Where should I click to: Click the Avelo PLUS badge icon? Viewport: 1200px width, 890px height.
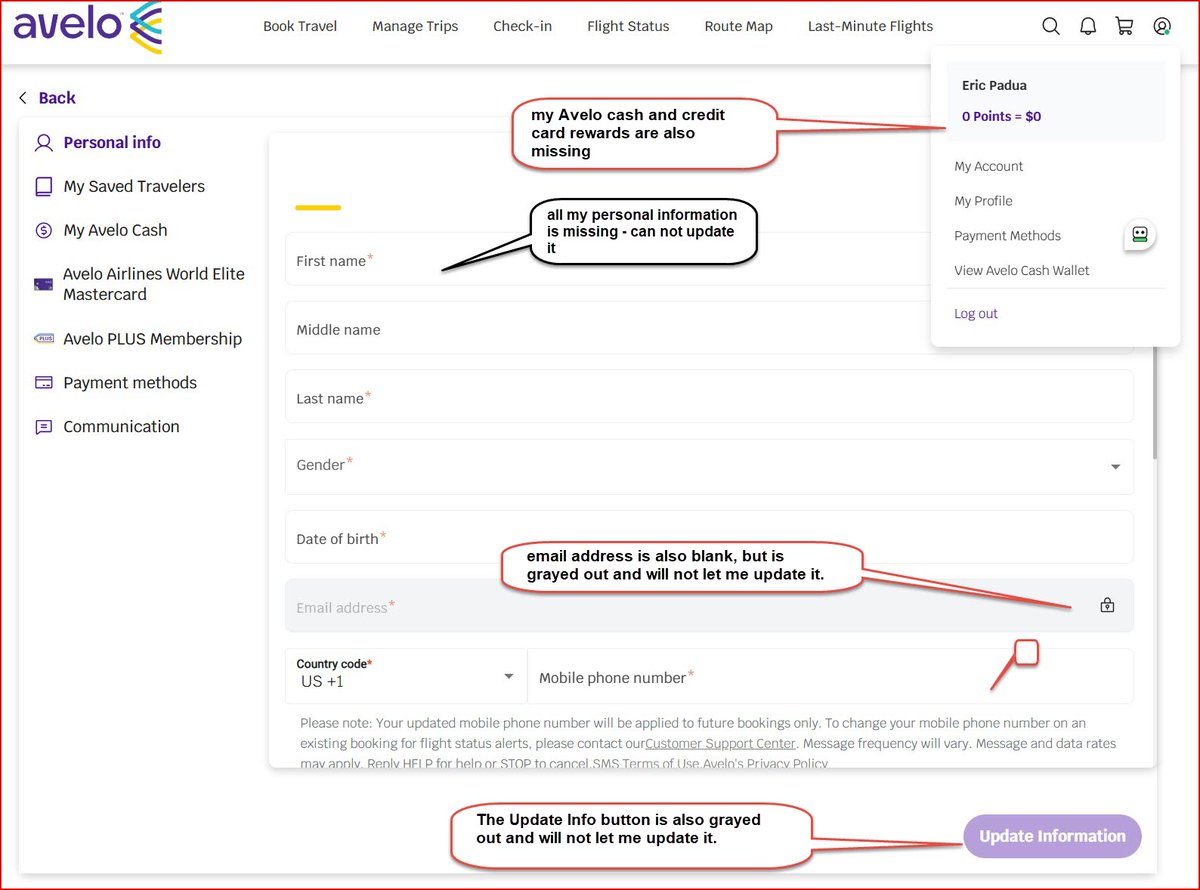point(43,339)
